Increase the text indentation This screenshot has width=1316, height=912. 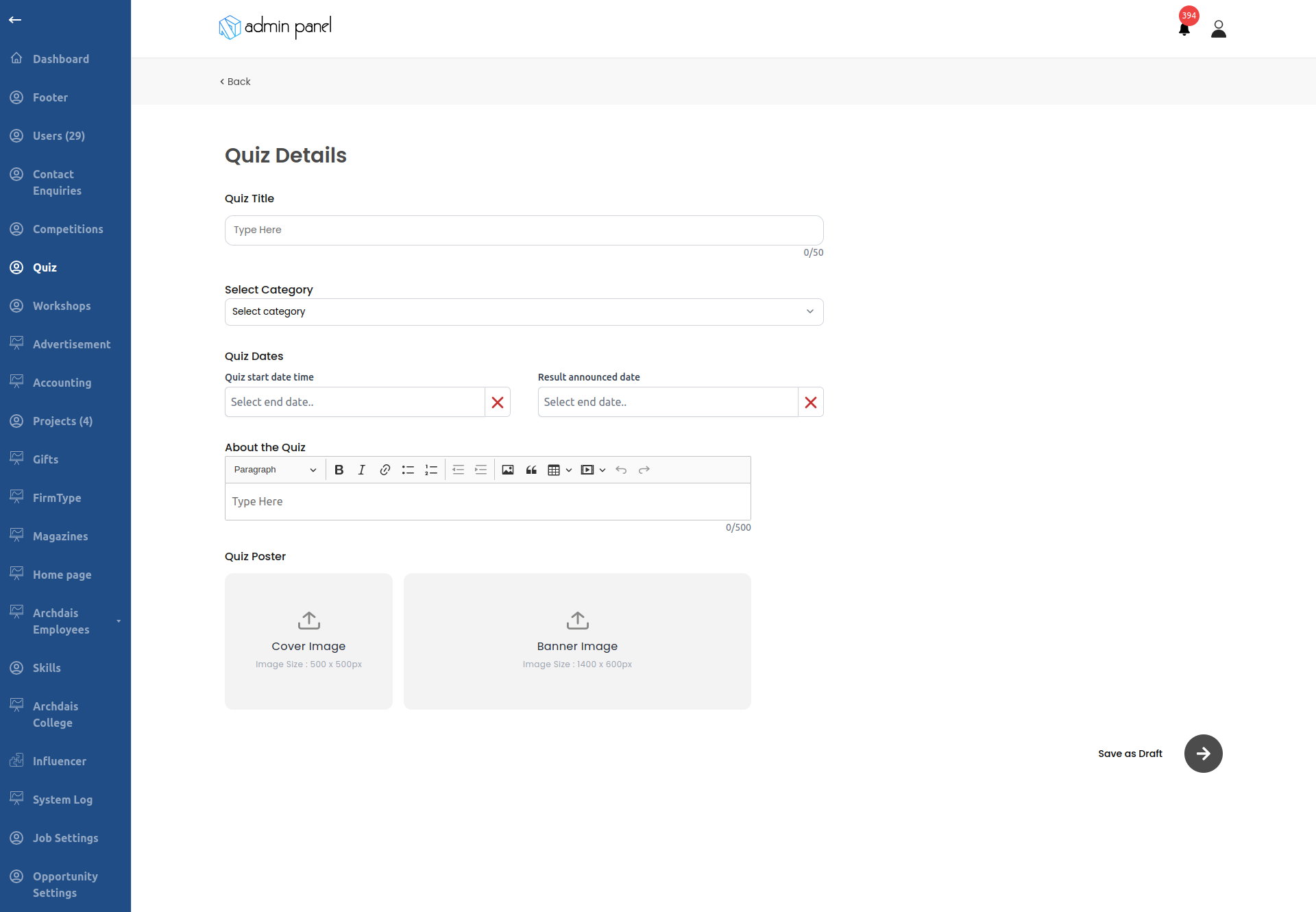[x=480, y=470]
